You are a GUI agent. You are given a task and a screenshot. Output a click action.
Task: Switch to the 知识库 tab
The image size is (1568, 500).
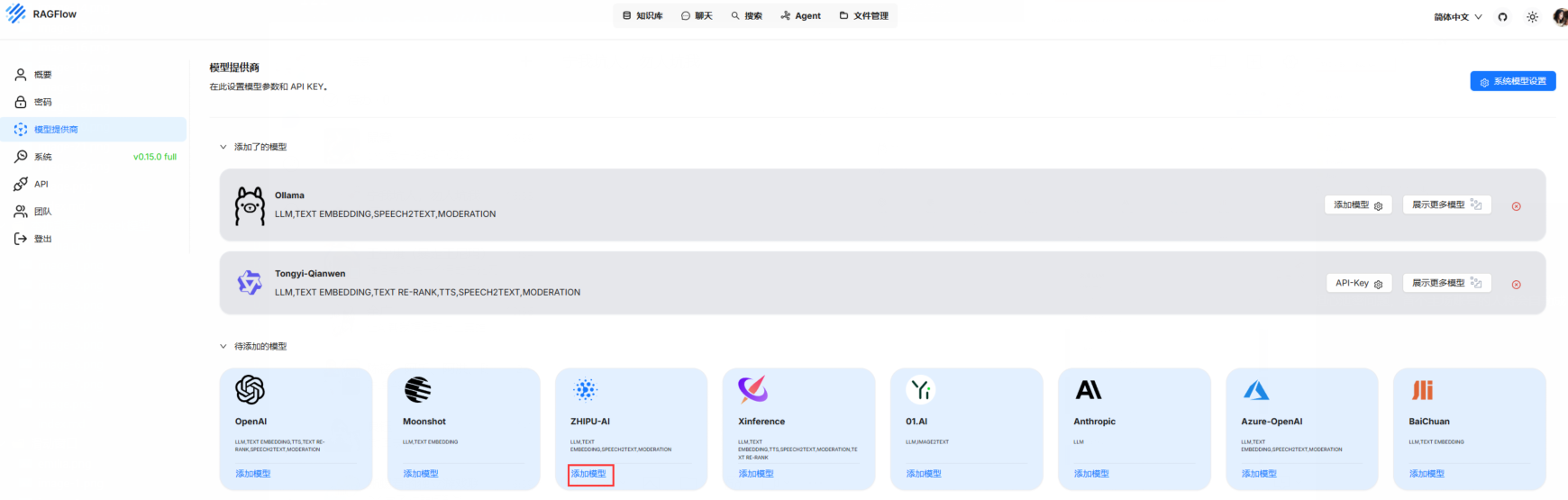643,16
